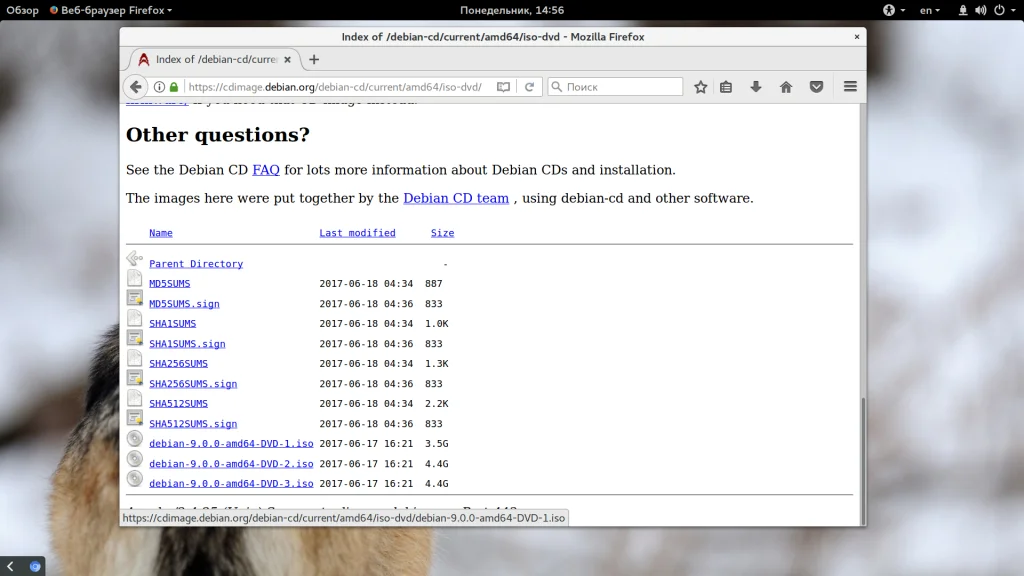Select the 'Index of /debian-cd/curre' tab
This screenshot has width=1024, height=576.
tap(216, 59)
